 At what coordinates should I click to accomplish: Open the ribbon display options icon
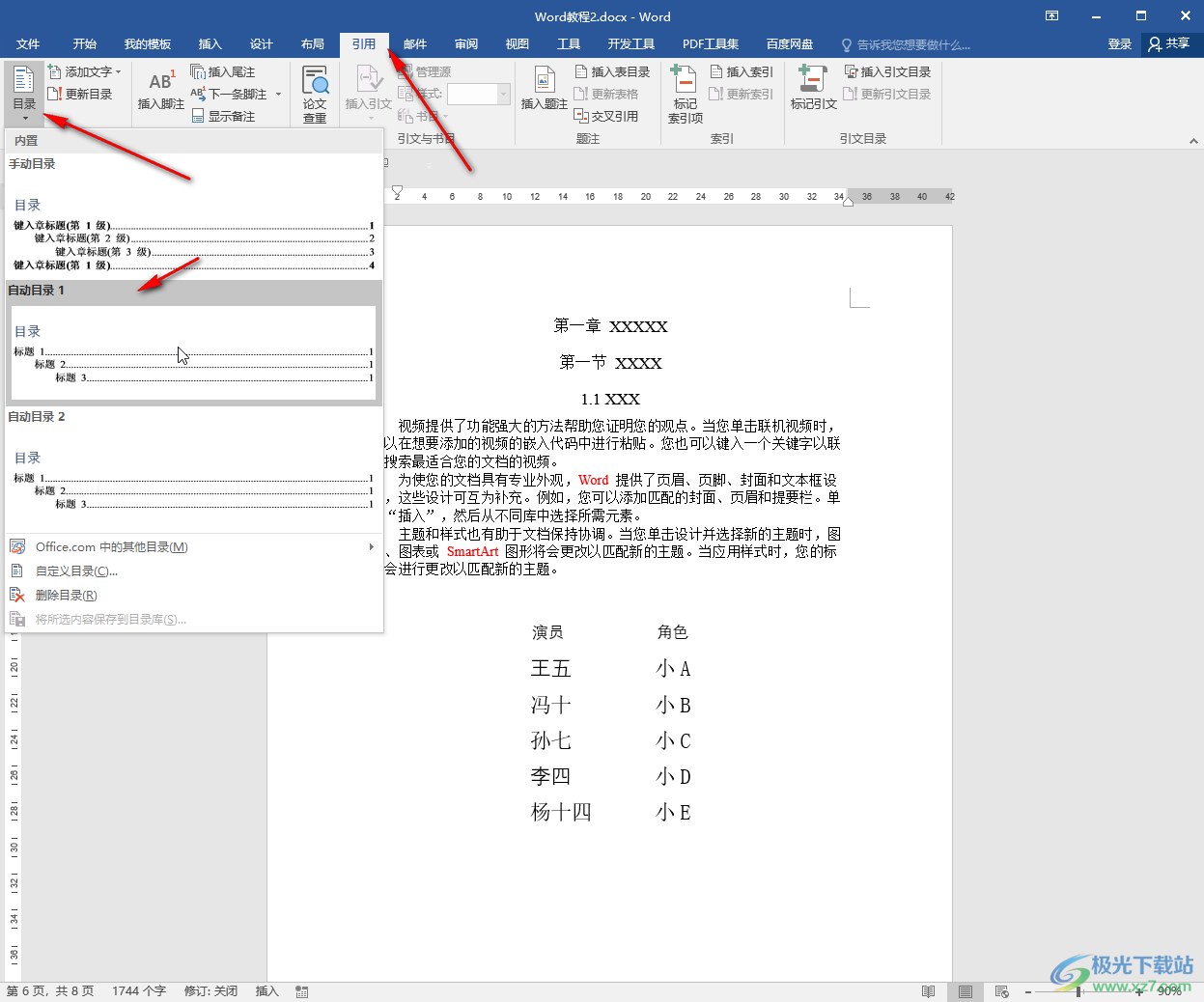click(x=1052, y=15)
